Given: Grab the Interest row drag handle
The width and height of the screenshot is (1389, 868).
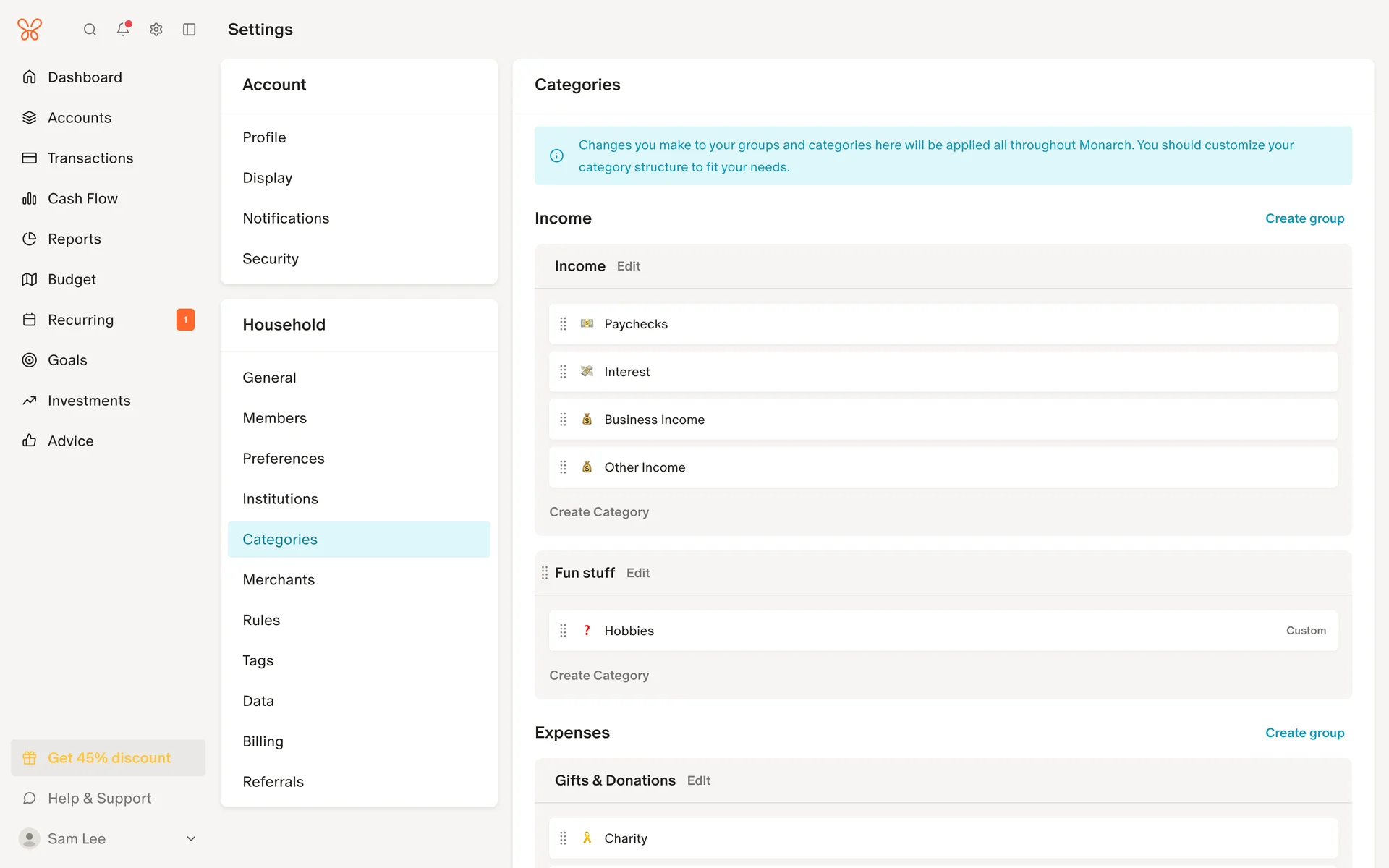Looking at the screenshot, I should click(563, 372).
